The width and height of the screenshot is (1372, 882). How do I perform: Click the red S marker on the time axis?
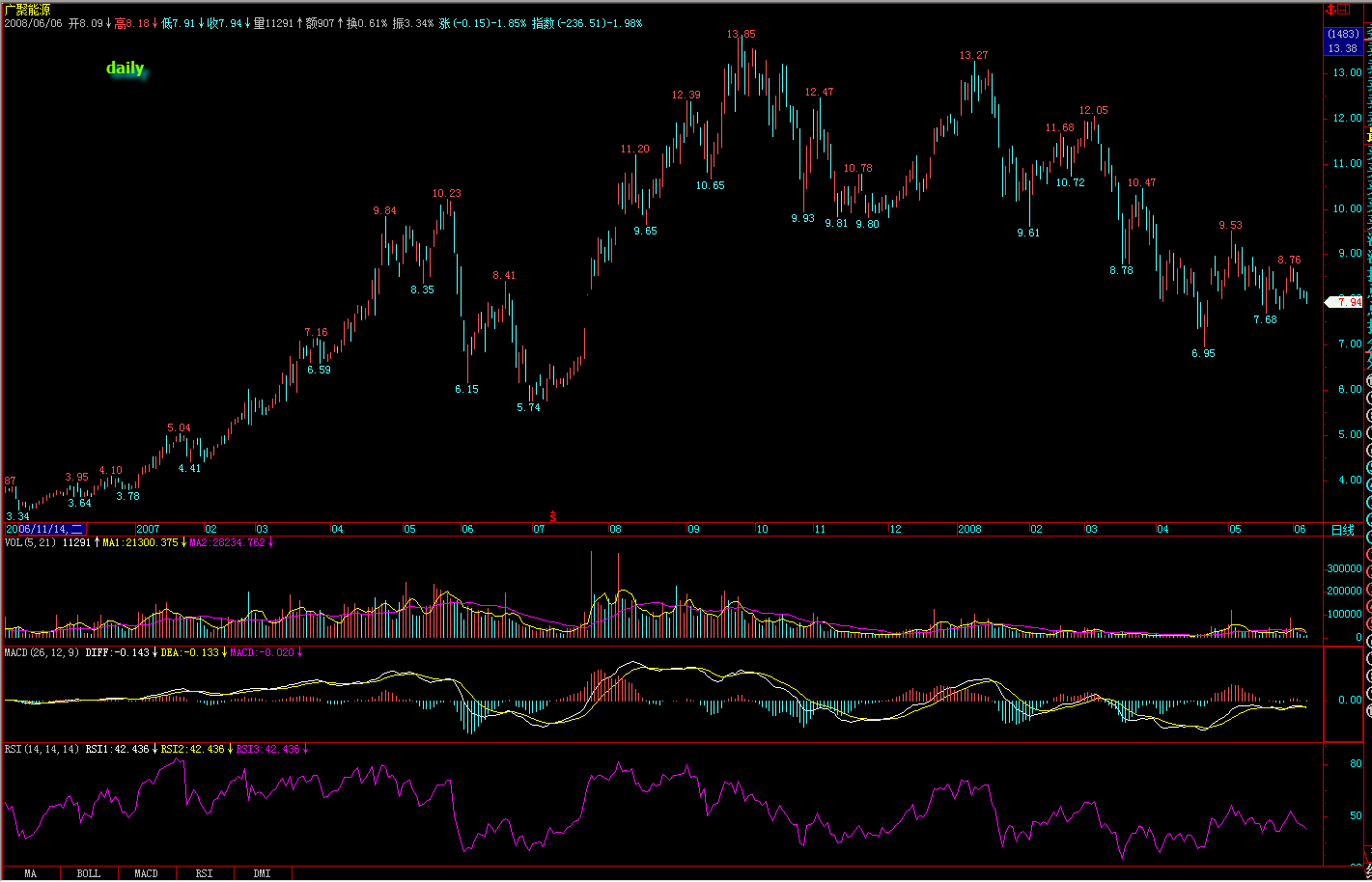pyautogui.click(x=553, y=516)
